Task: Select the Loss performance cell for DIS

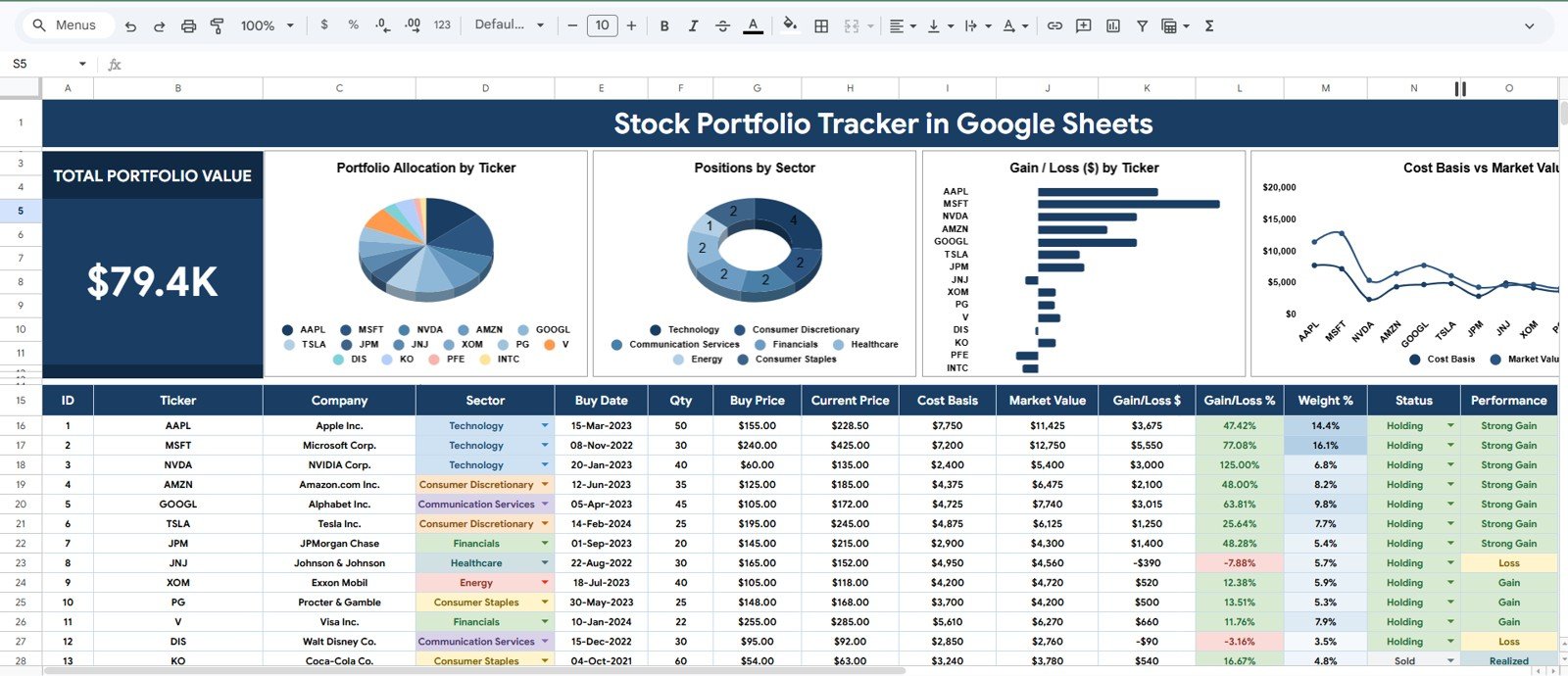Action: [1509, 642]
